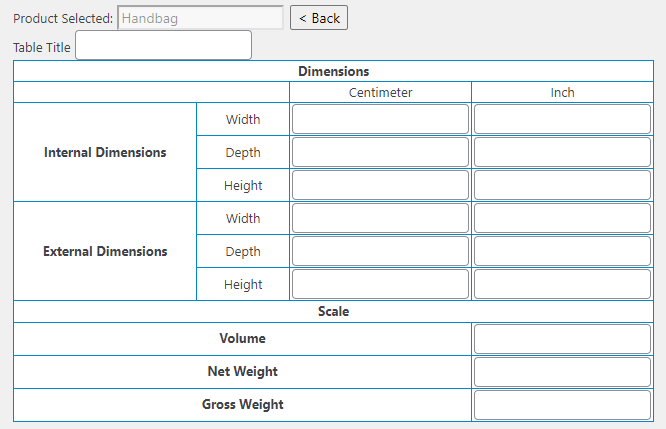666x429 pixels.
Task: Click External Width inch input
Action: [562, 218]
